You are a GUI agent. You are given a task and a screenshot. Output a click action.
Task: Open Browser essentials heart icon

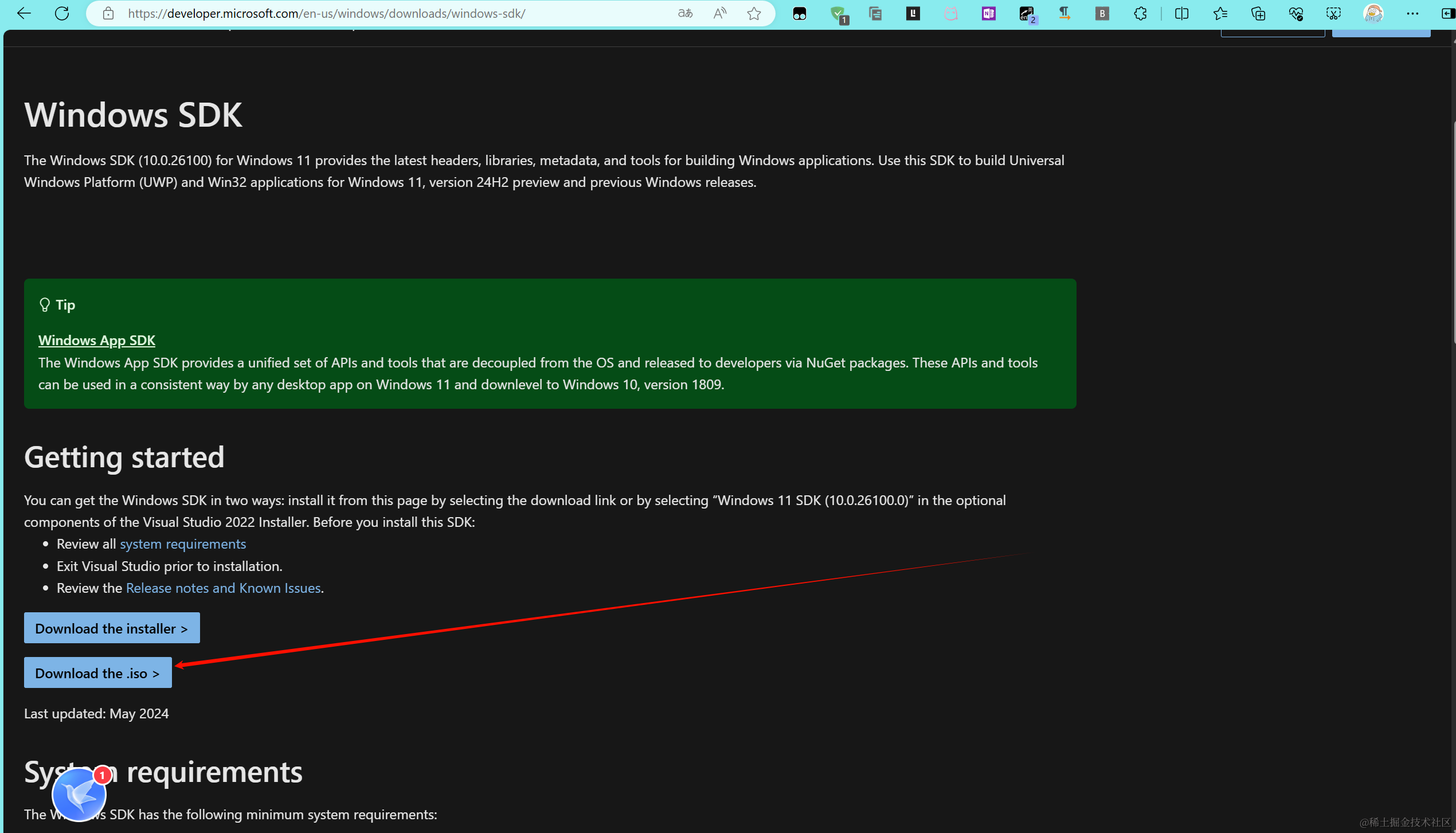coord(1295,13)
